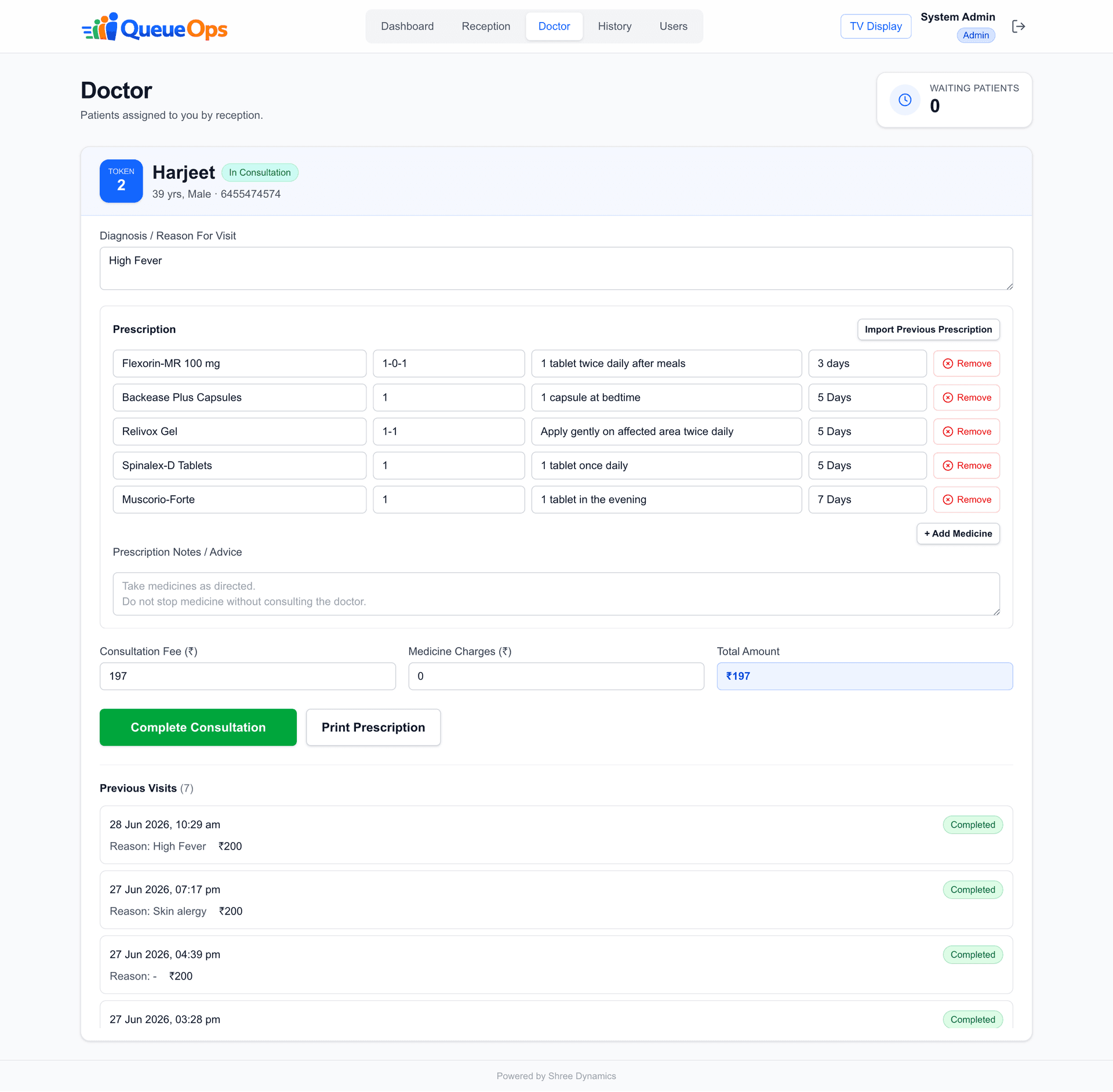The width and height of the screenshot is (1113, 1092).
Task: Click the Previous Visits (7) heading
Action: tap(147, 788)
